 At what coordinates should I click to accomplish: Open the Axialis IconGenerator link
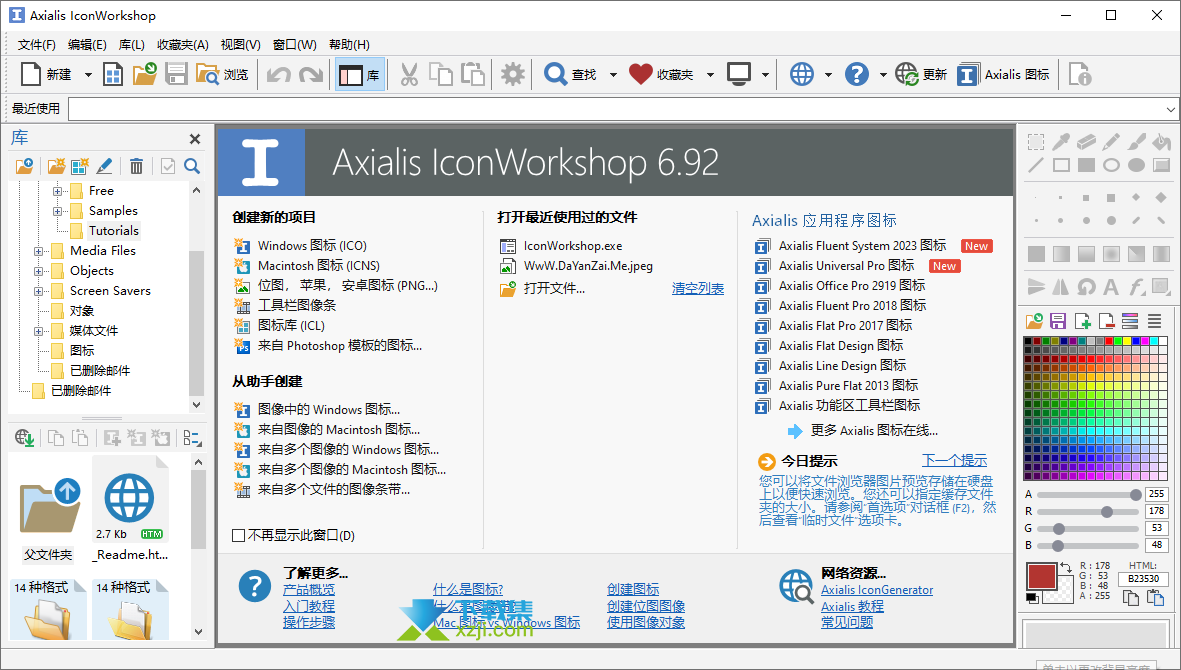(x=877, y=590)
